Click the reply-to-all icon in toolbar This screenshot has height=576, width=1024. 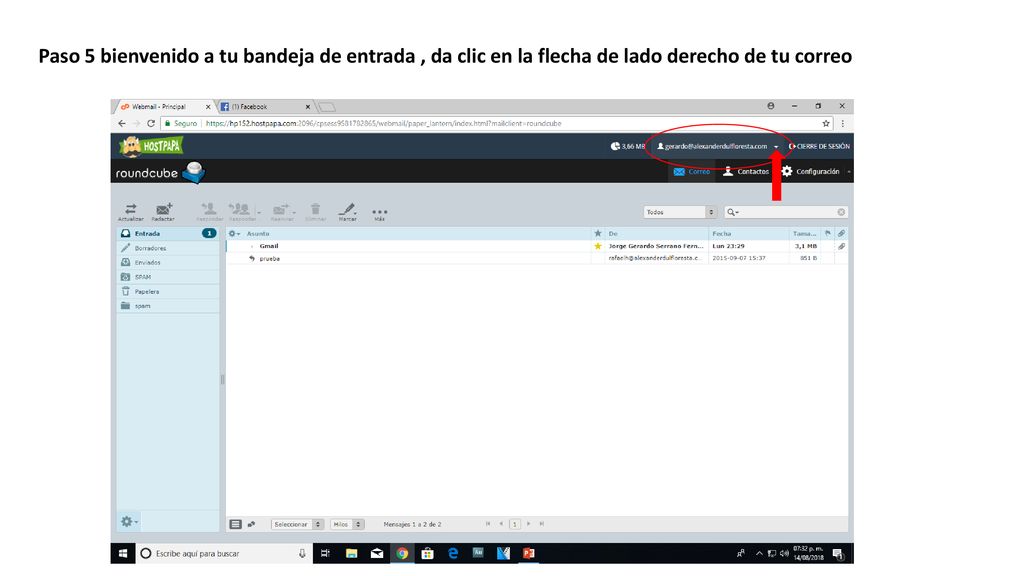[241, 211]
